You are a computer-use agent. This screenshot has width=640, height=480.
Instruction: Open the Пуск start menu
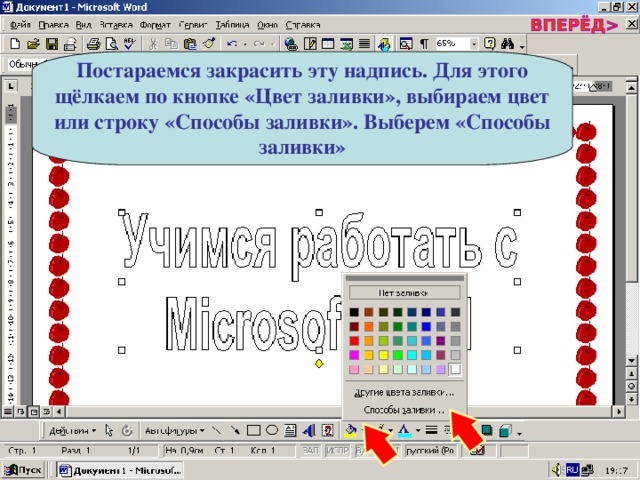pyautogui.click(x=23, y=470)
